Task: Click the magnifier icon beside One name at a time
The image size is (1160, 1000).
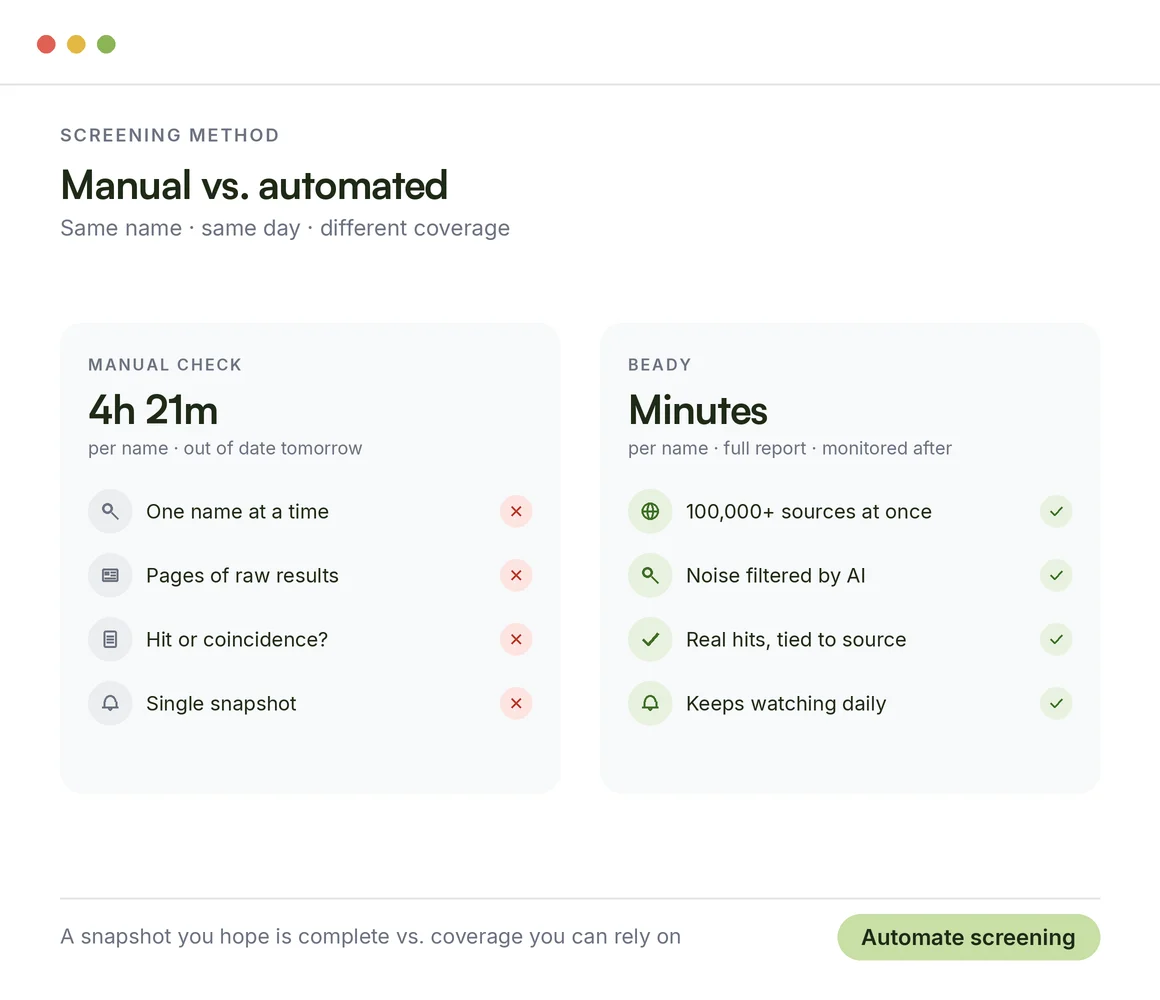Action: 110,511
